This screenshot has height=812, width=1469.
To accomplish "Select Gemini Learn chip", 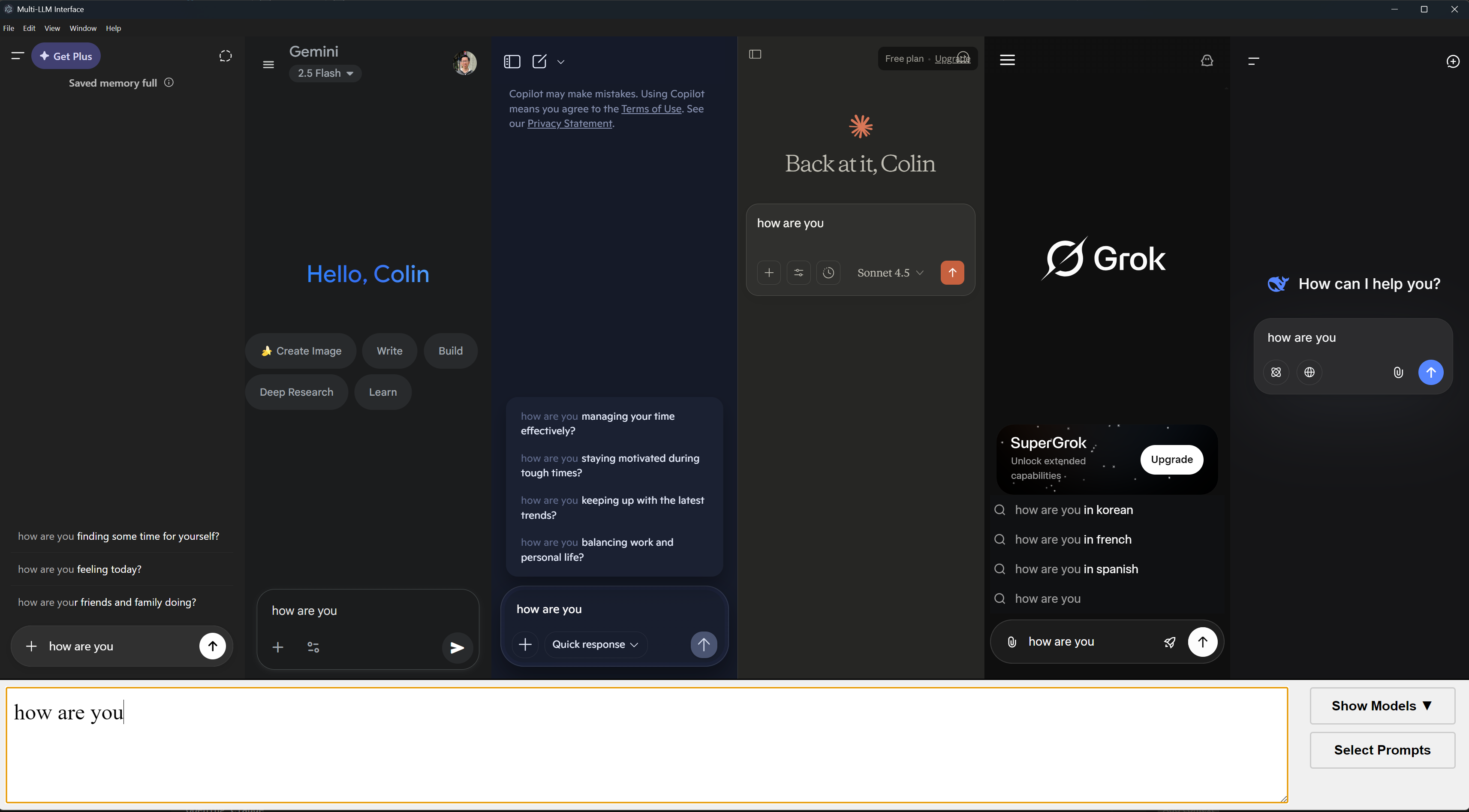I will [382, 392].
